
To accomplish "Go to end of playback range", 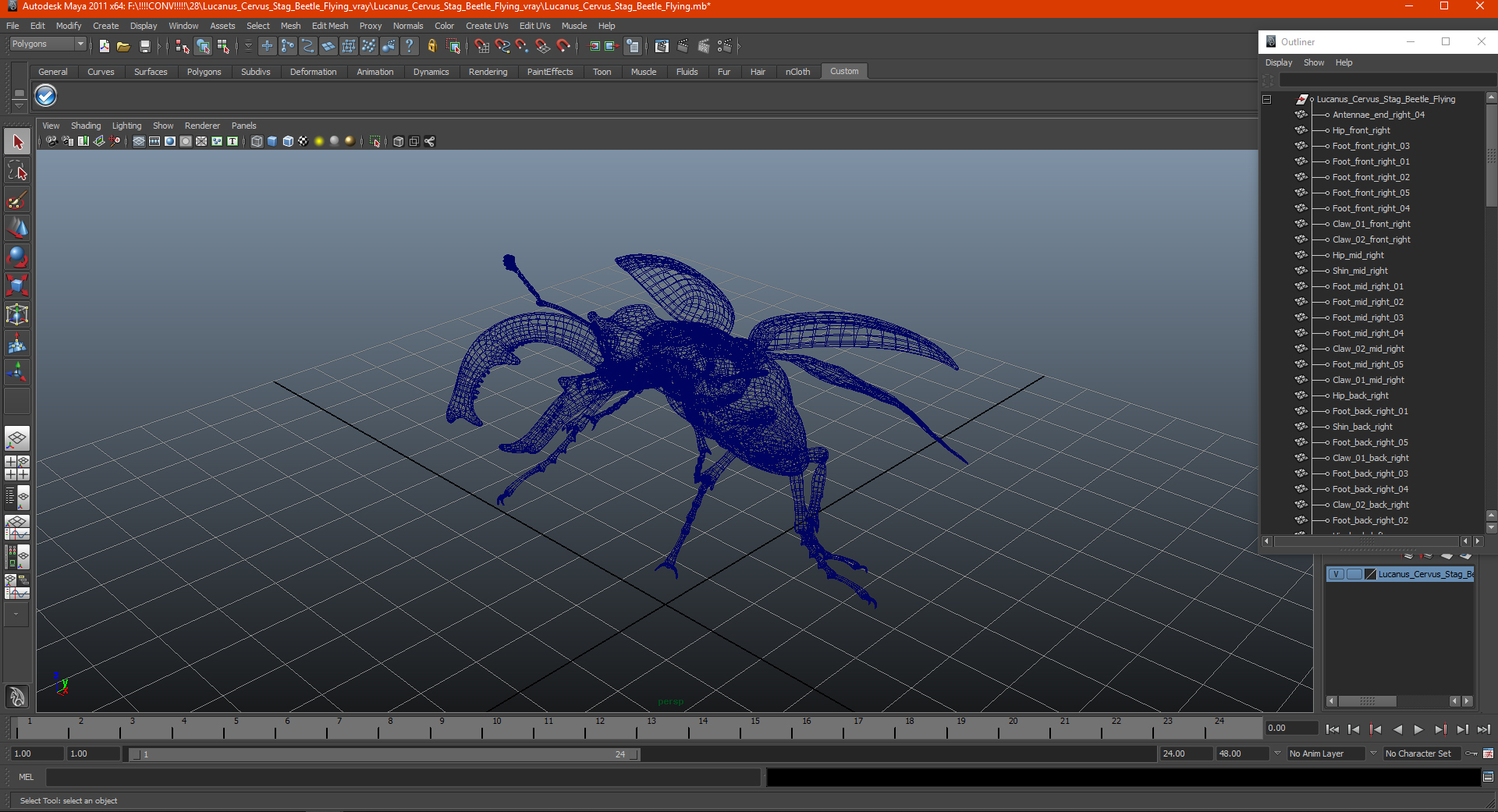I will [1484, 729].
